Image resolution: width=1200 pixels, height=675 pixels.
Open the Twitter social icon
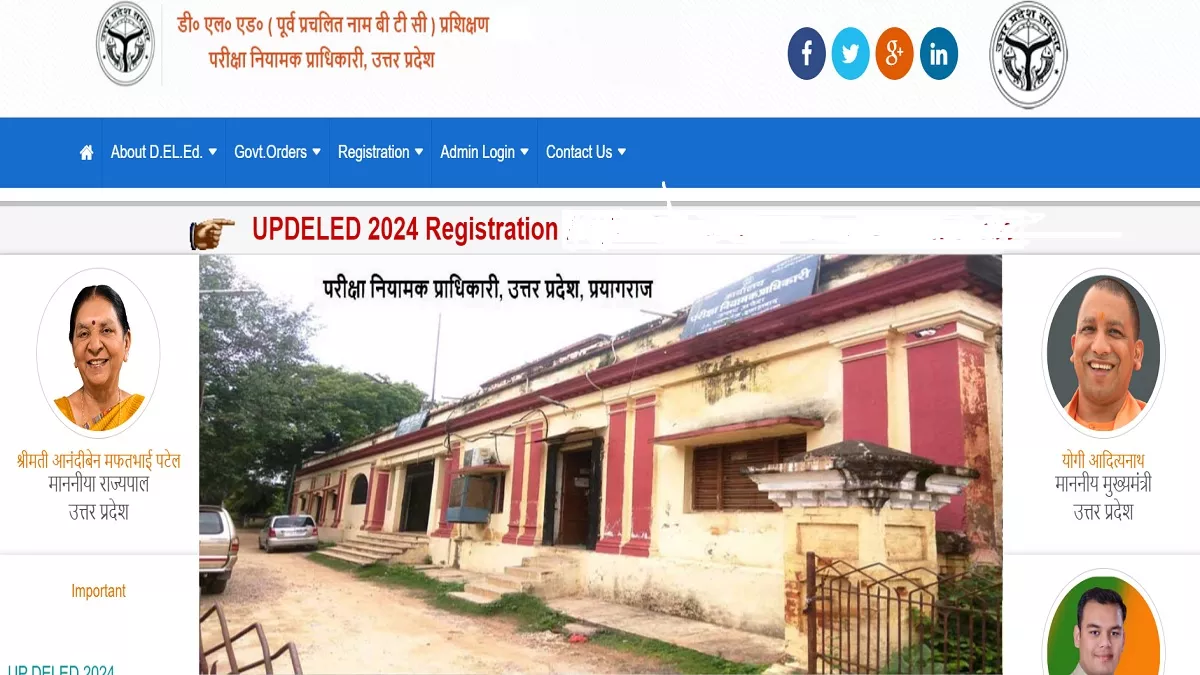click(x=851, y=53)
